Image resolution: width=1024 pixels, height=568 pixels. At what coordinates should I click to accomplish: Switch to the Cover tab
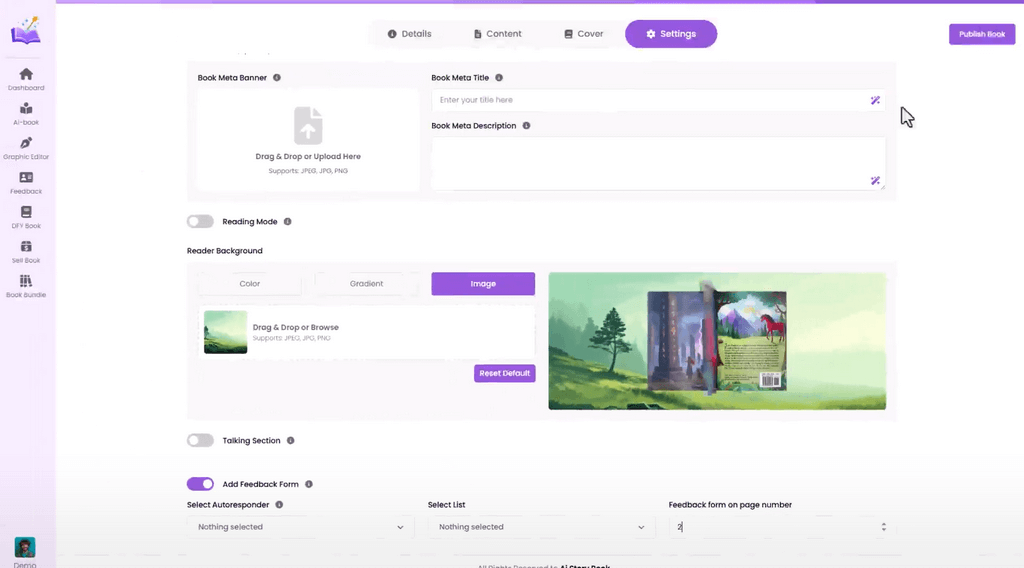point(584,34)
